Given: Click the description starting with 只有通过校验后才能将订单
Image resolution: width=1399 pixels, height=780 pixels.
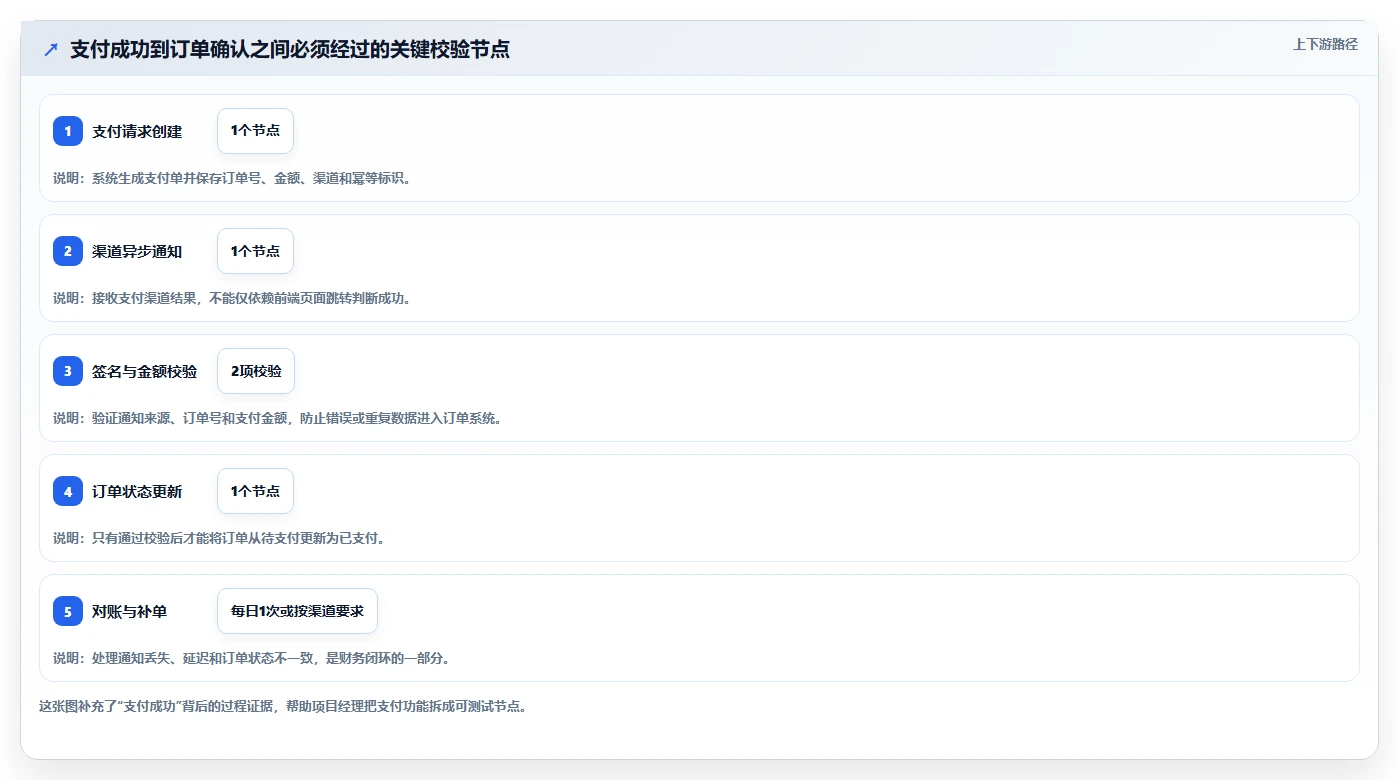Looking at the screenshot, I should pyautogui.click(x=219, y=538).
